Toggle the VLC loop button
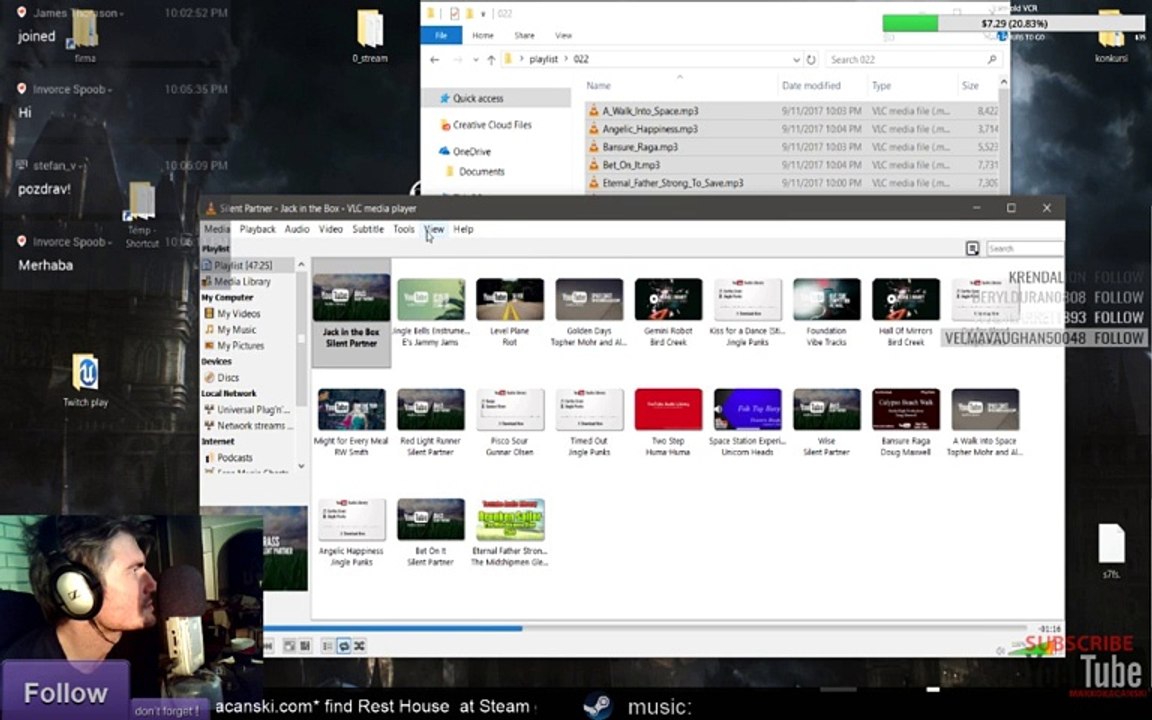 point(344,647)
